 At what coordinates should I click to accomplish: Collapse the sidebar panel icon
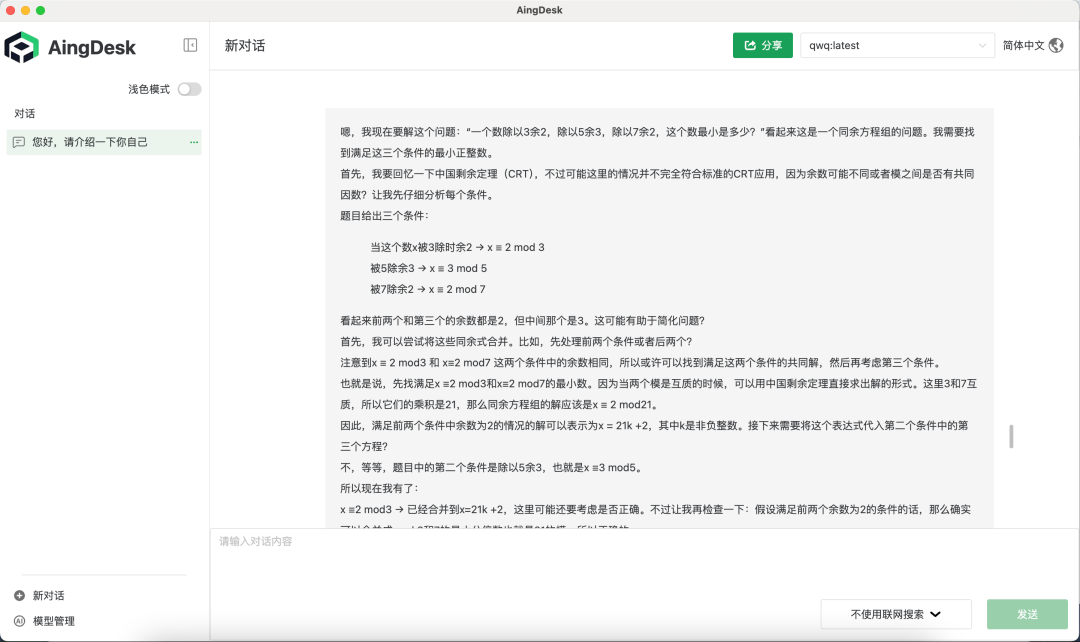[x=190, y=45]
